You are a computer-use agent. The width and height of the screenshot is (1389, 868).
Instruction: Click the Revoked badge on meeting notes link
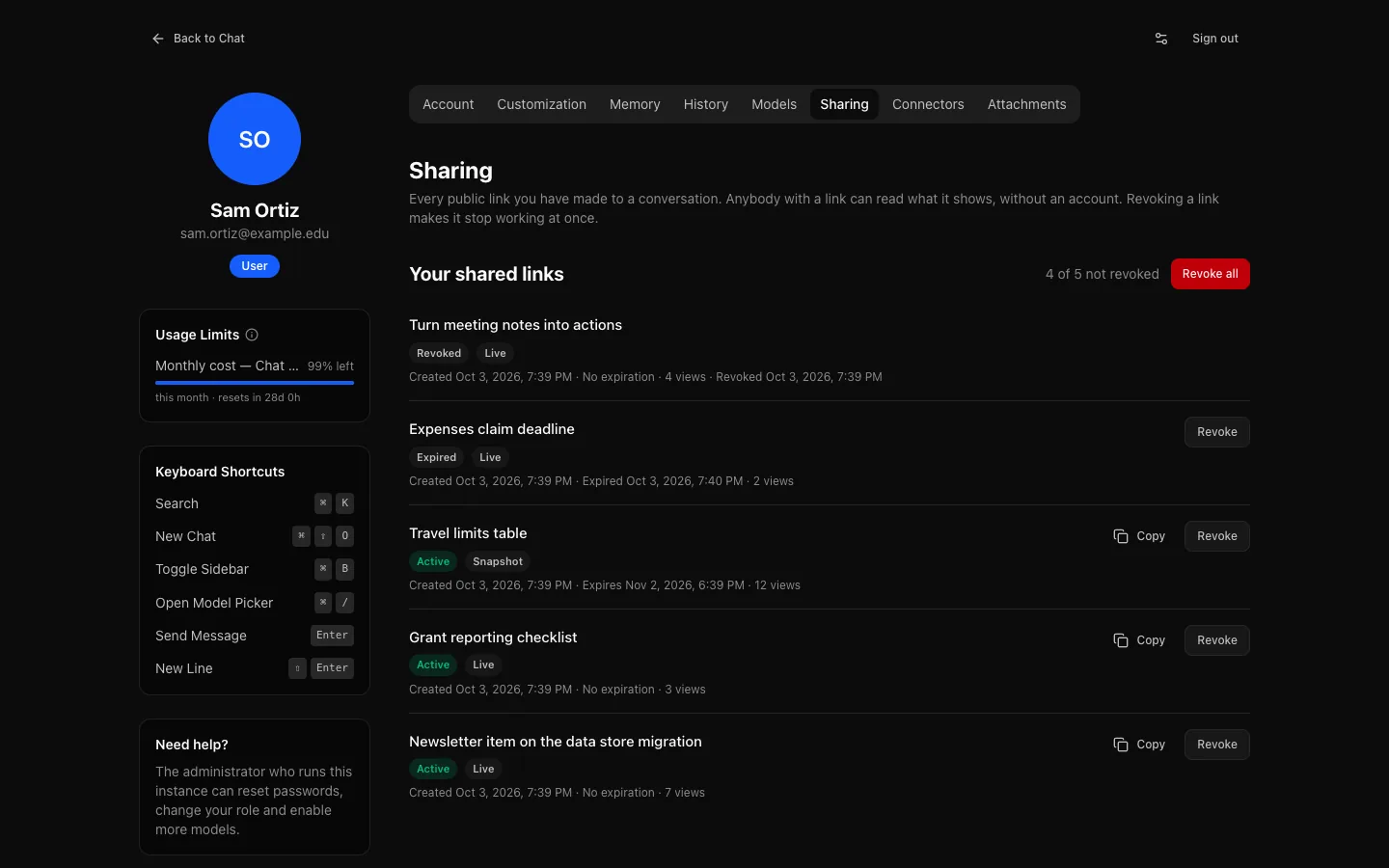point(439,353)
